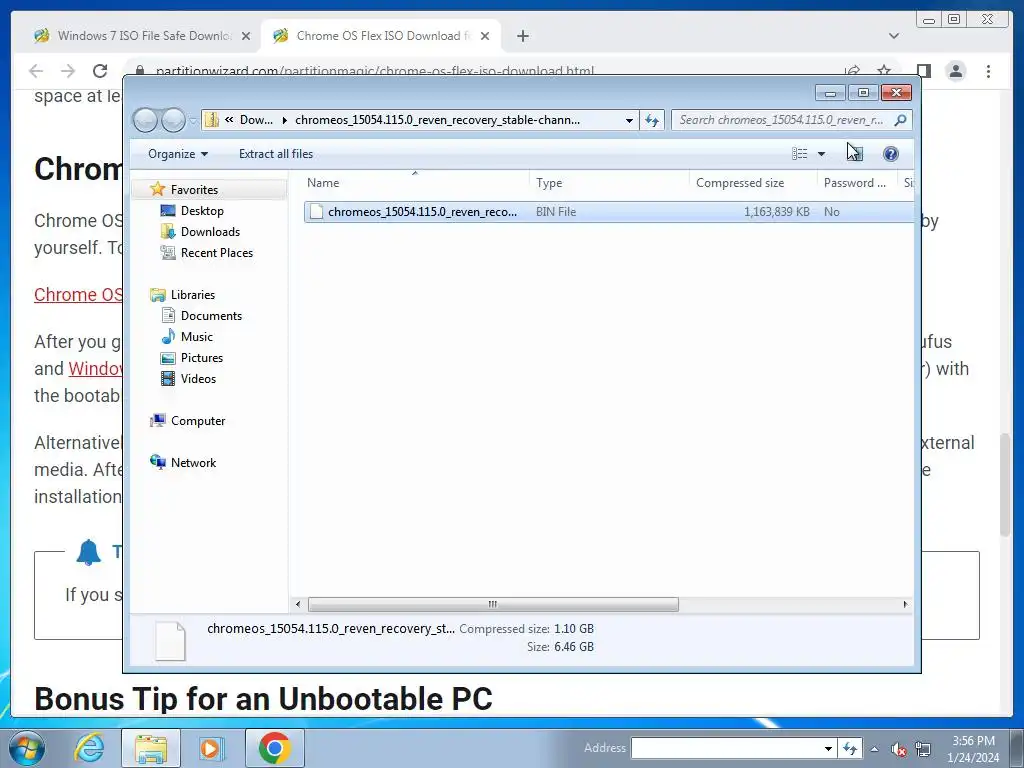Open taskbar Address dropdown

click(x=828, y=748)
